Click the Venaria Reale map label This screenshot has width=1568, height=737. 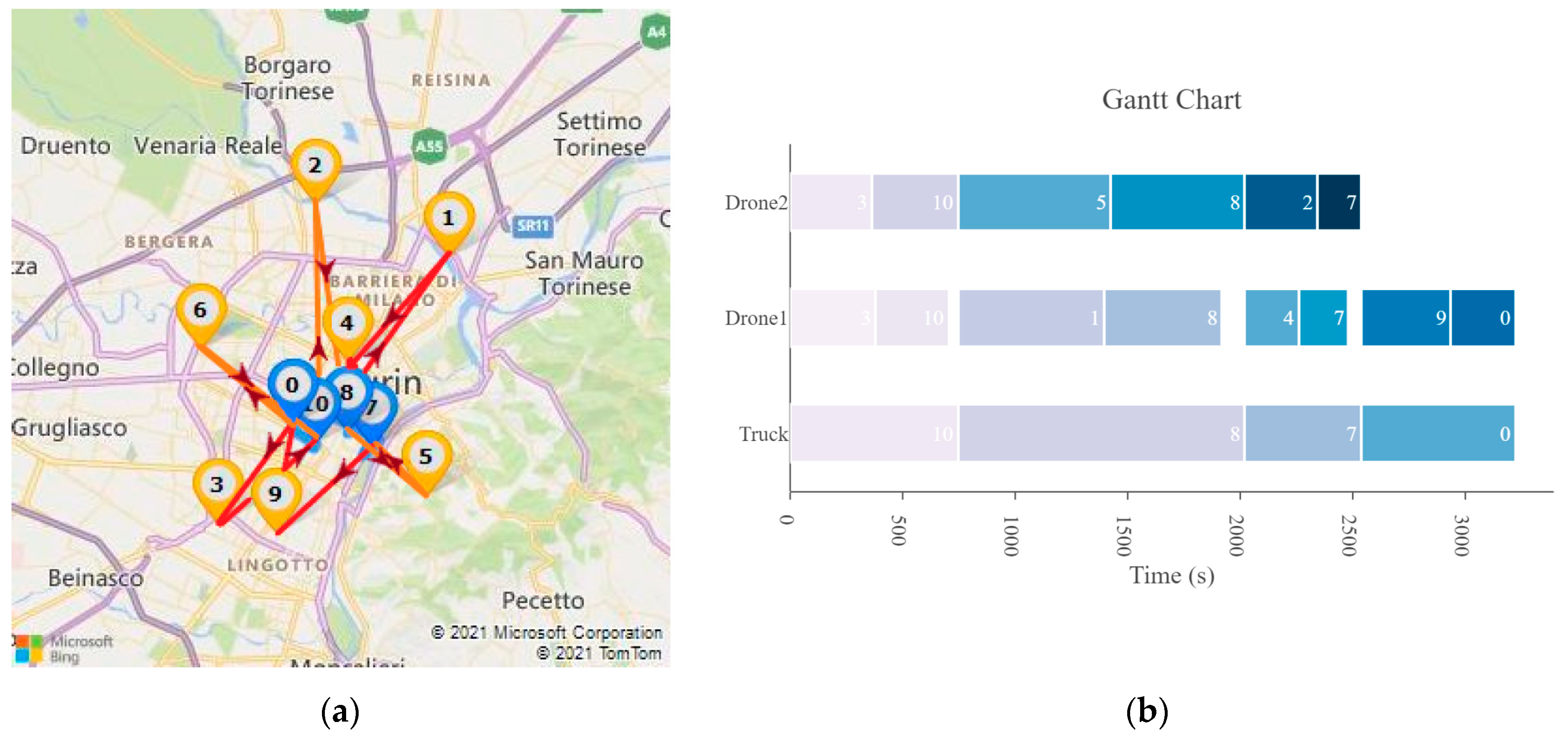coord(208,145)
